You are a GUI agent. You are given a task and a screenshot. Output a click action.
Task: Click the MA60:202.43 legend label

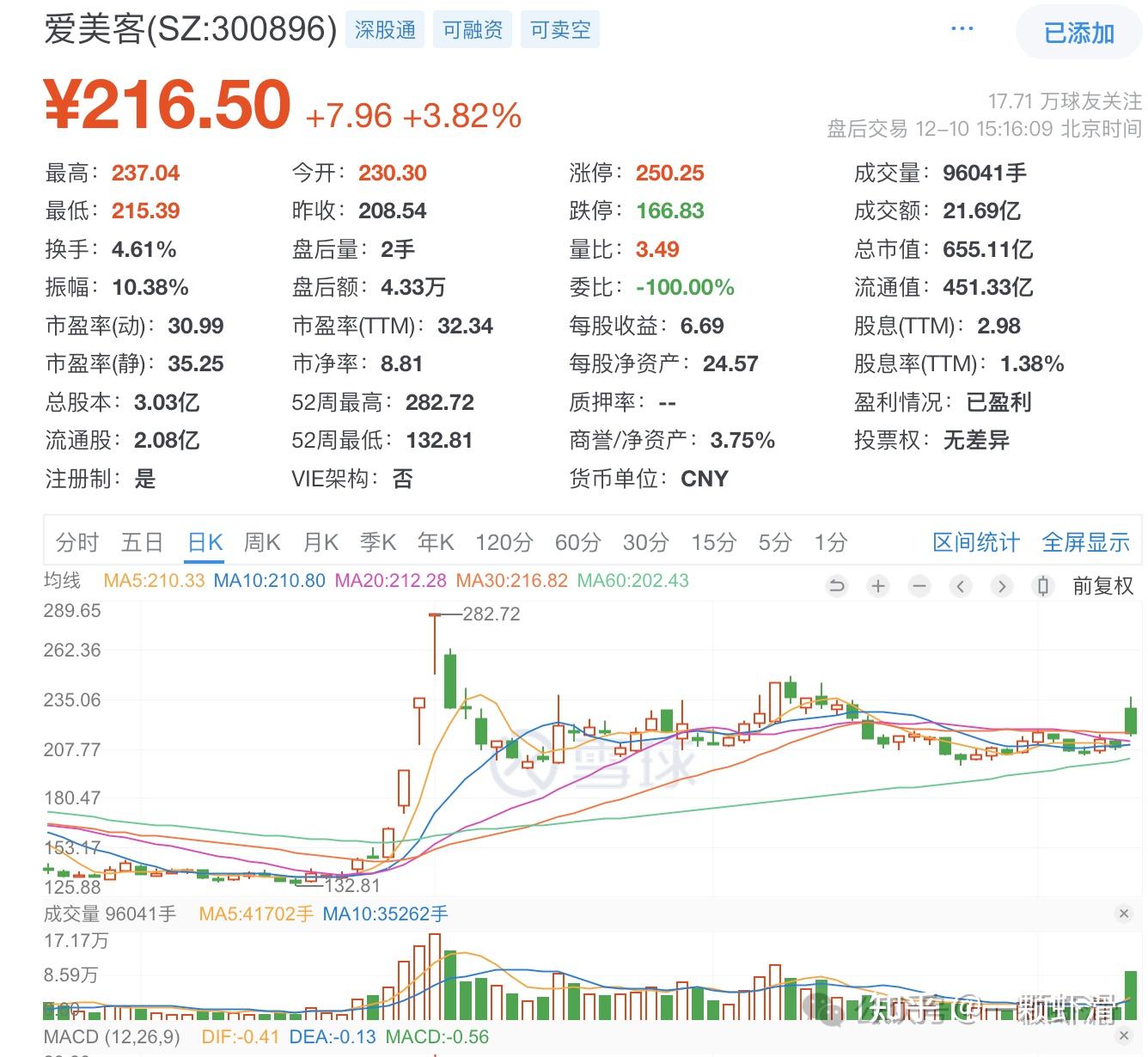632,580
